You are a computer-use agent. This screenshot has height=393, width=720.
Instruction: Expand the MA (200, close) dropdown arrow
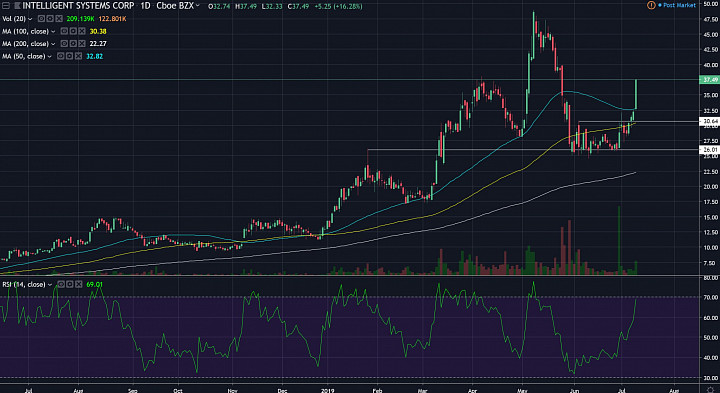coord(53,44)
